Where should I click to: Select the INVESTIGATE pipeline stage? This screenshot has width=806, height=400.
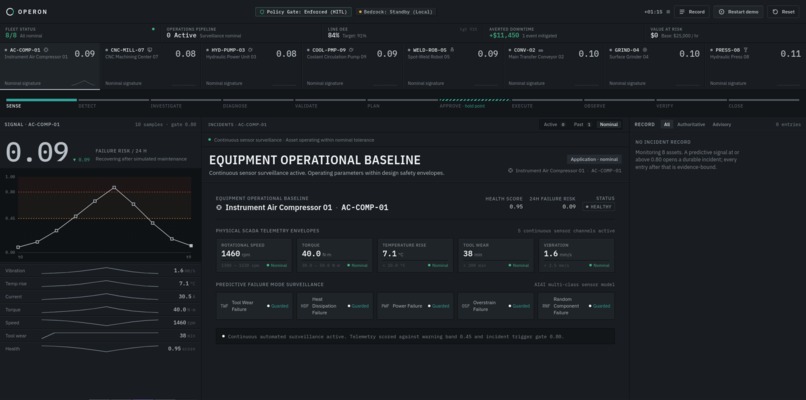186,103
